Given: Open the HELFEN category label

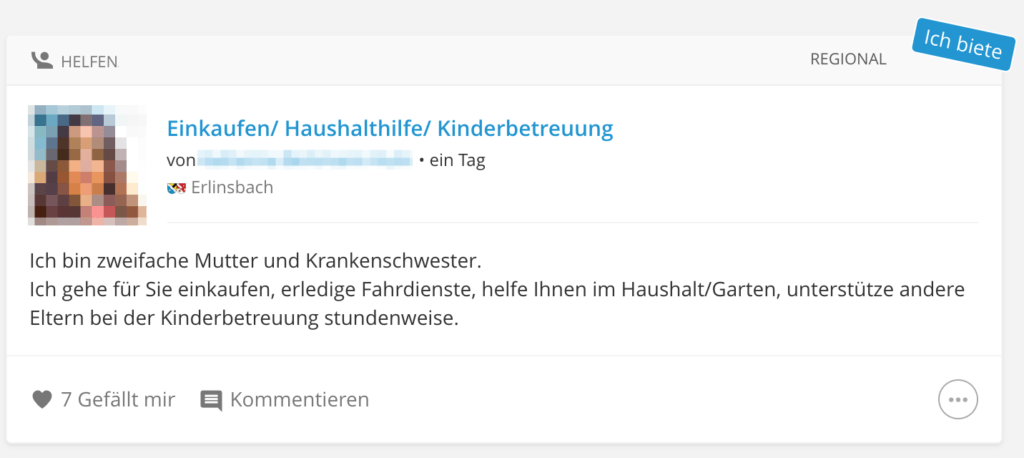Looking at the screenshot, I should coord(89,62).
